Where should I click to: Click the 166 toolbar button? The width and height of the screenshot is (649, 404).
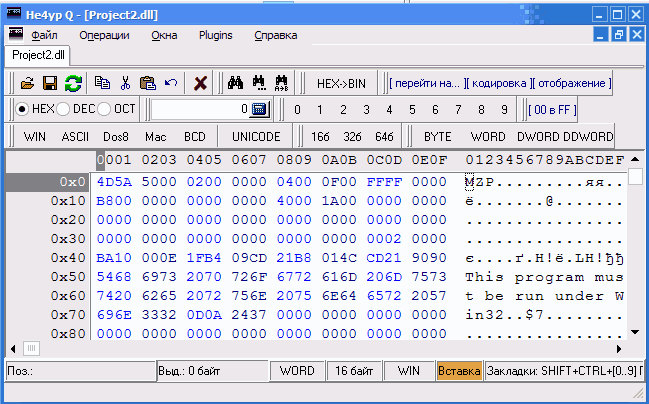[320, 137]
